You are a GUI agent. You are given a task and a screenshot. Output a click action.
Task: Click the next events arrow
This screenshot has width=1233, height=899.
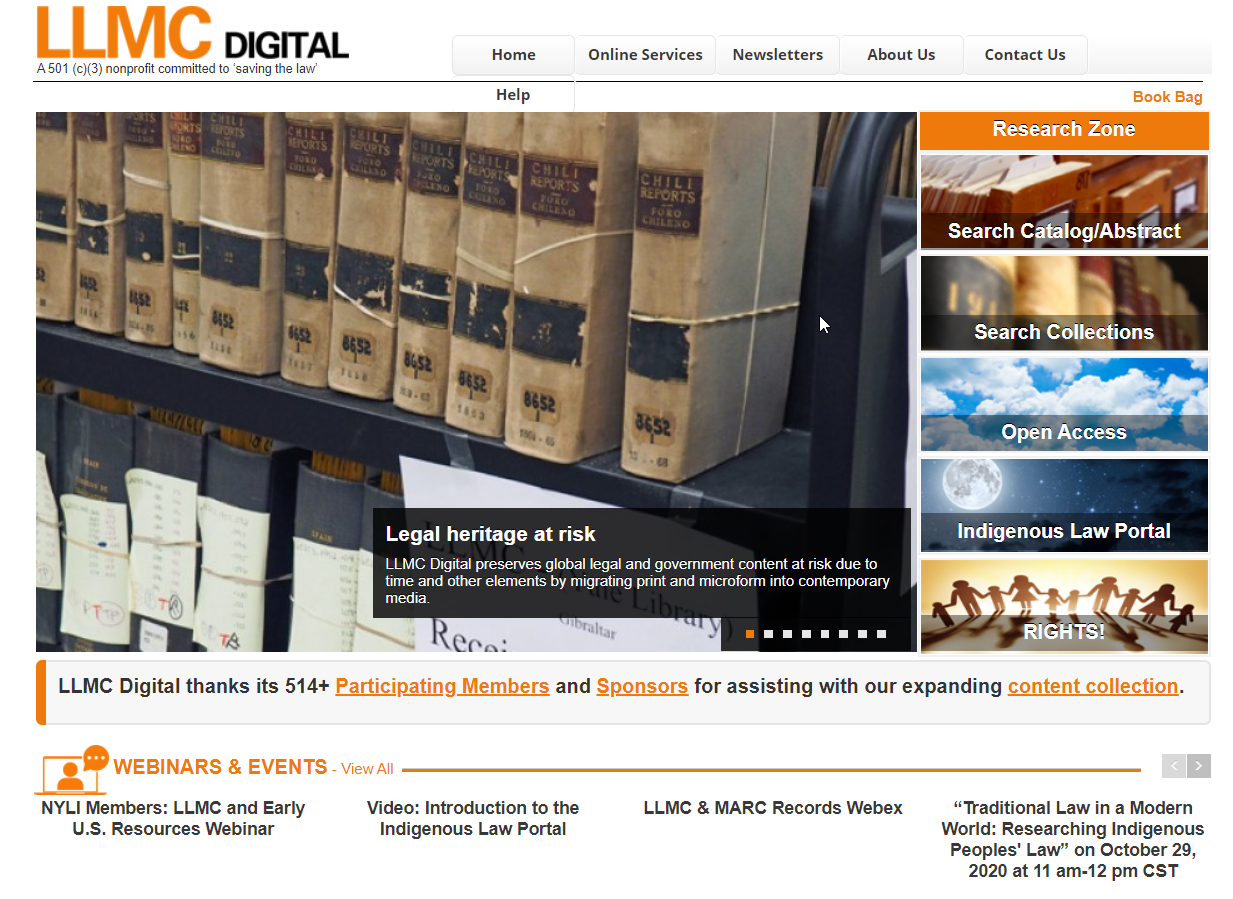[x=1199, y=766]
